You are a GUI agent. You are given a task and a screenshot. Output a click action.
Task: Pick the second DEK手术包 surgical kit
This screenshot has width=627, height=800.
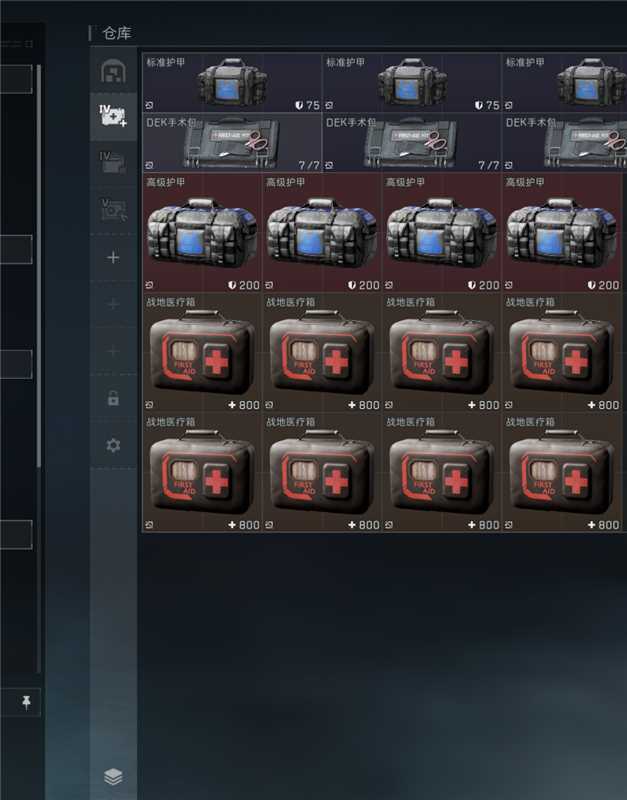click(x=412, y=142)
